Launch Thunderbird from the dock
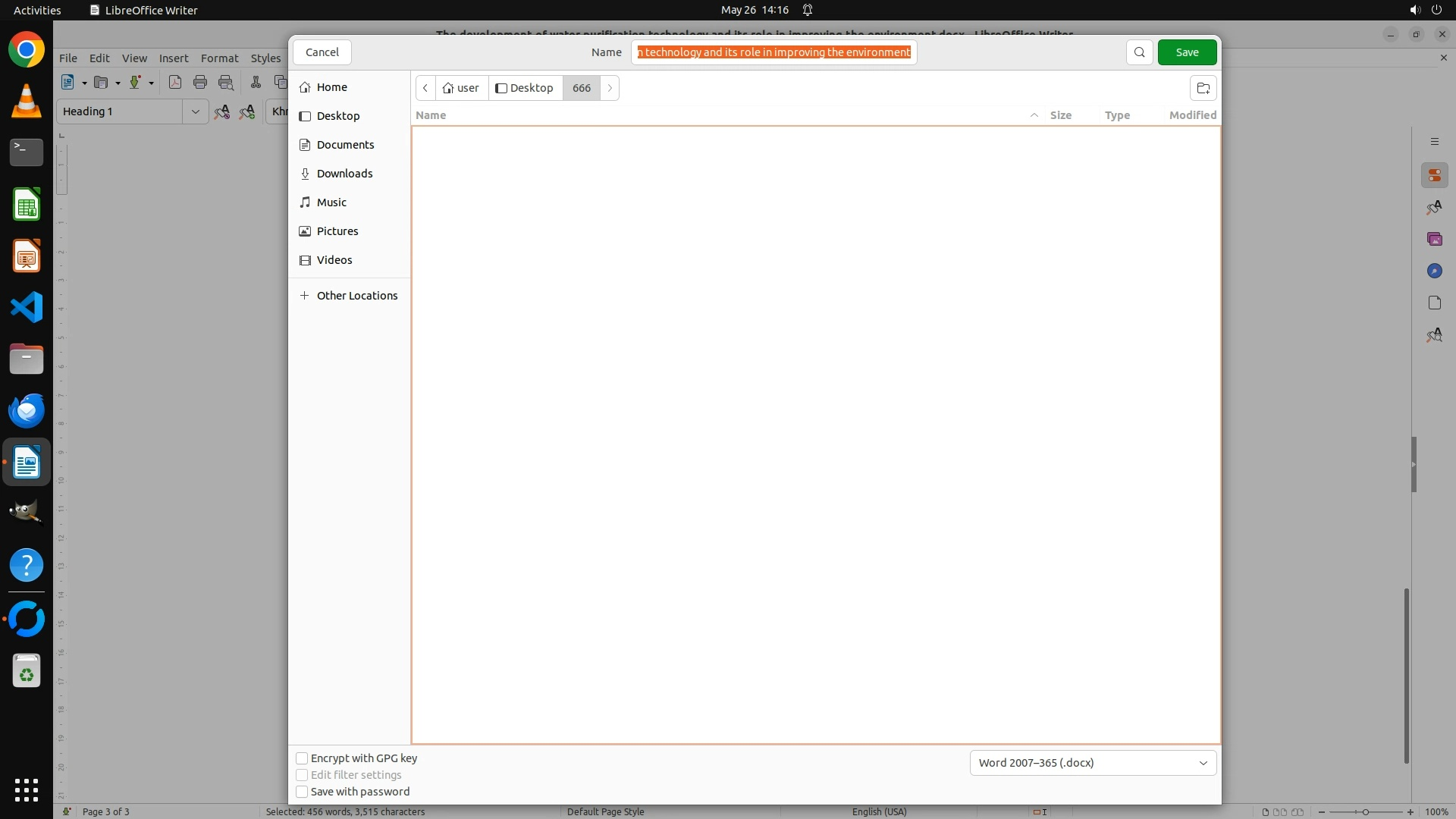The width and height of the screenshot is (1456, 819). coord(27,410)
